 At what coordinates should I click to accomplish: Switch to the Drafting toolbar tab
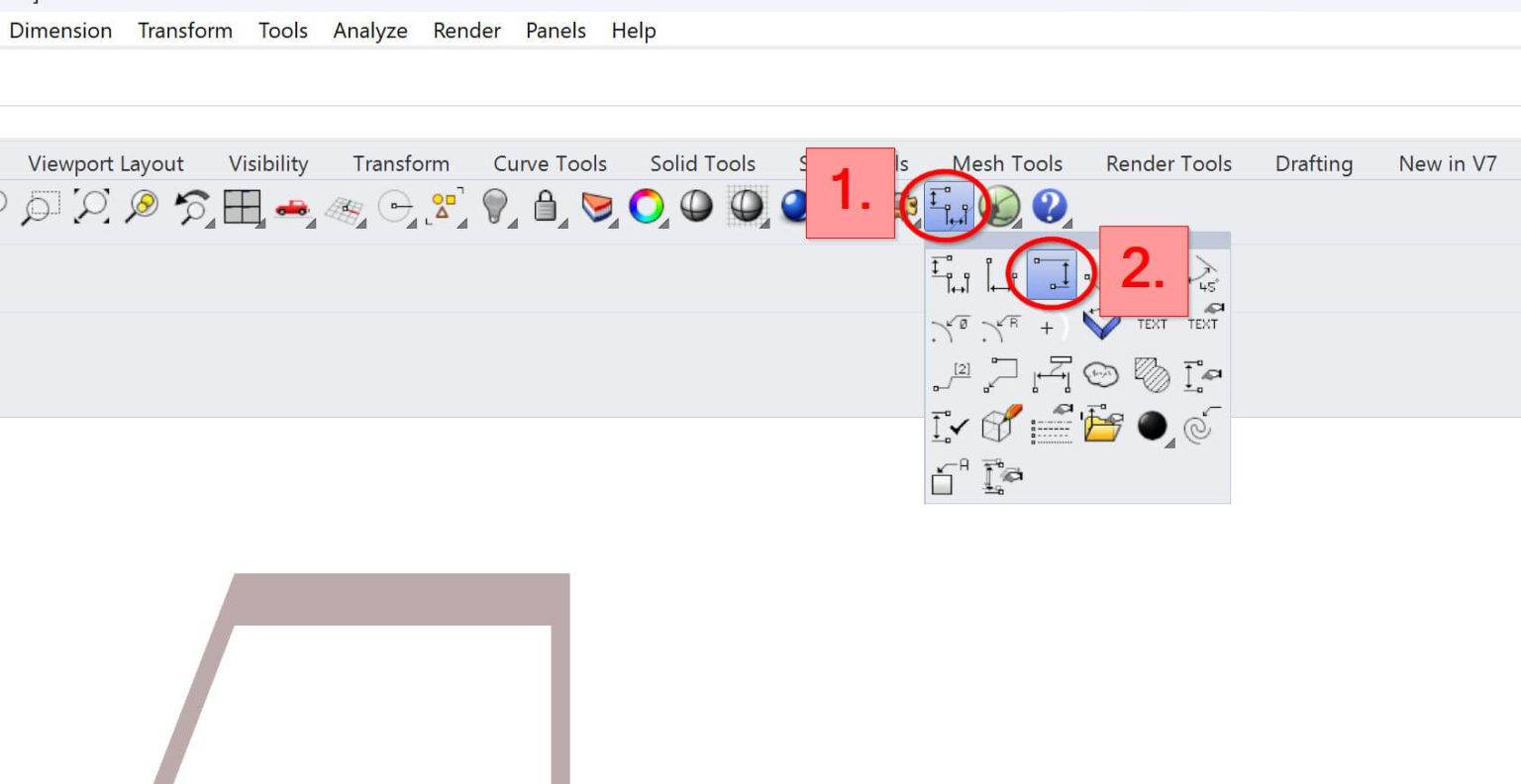click(1313, 163)
